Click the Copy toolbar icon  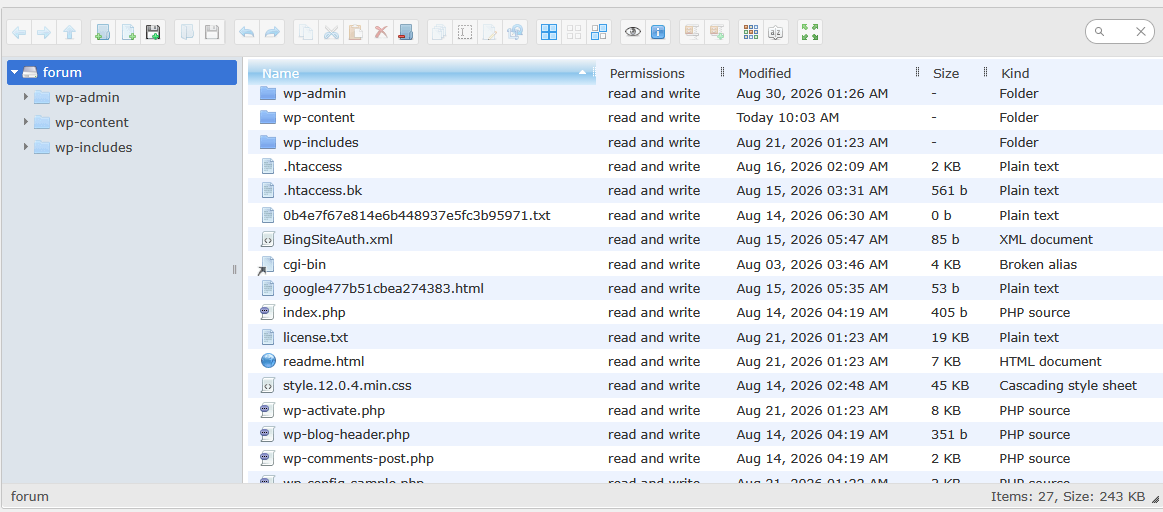pos(306,32)
